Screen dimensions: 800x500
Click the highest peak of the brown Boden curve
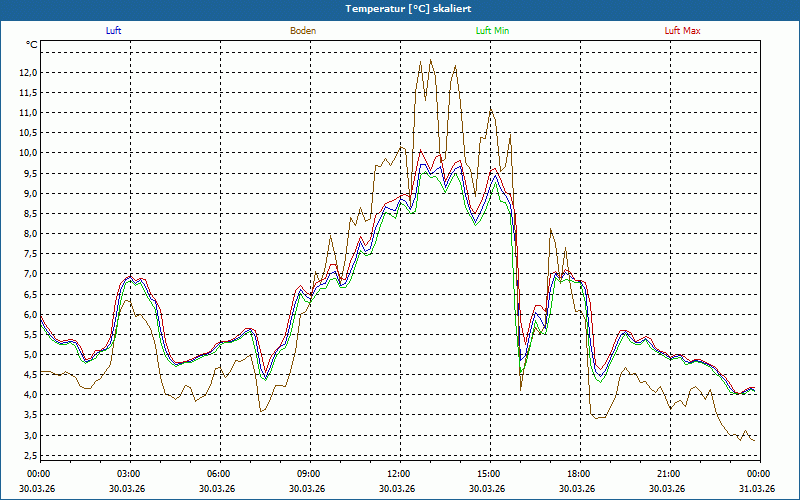[431, 60]
